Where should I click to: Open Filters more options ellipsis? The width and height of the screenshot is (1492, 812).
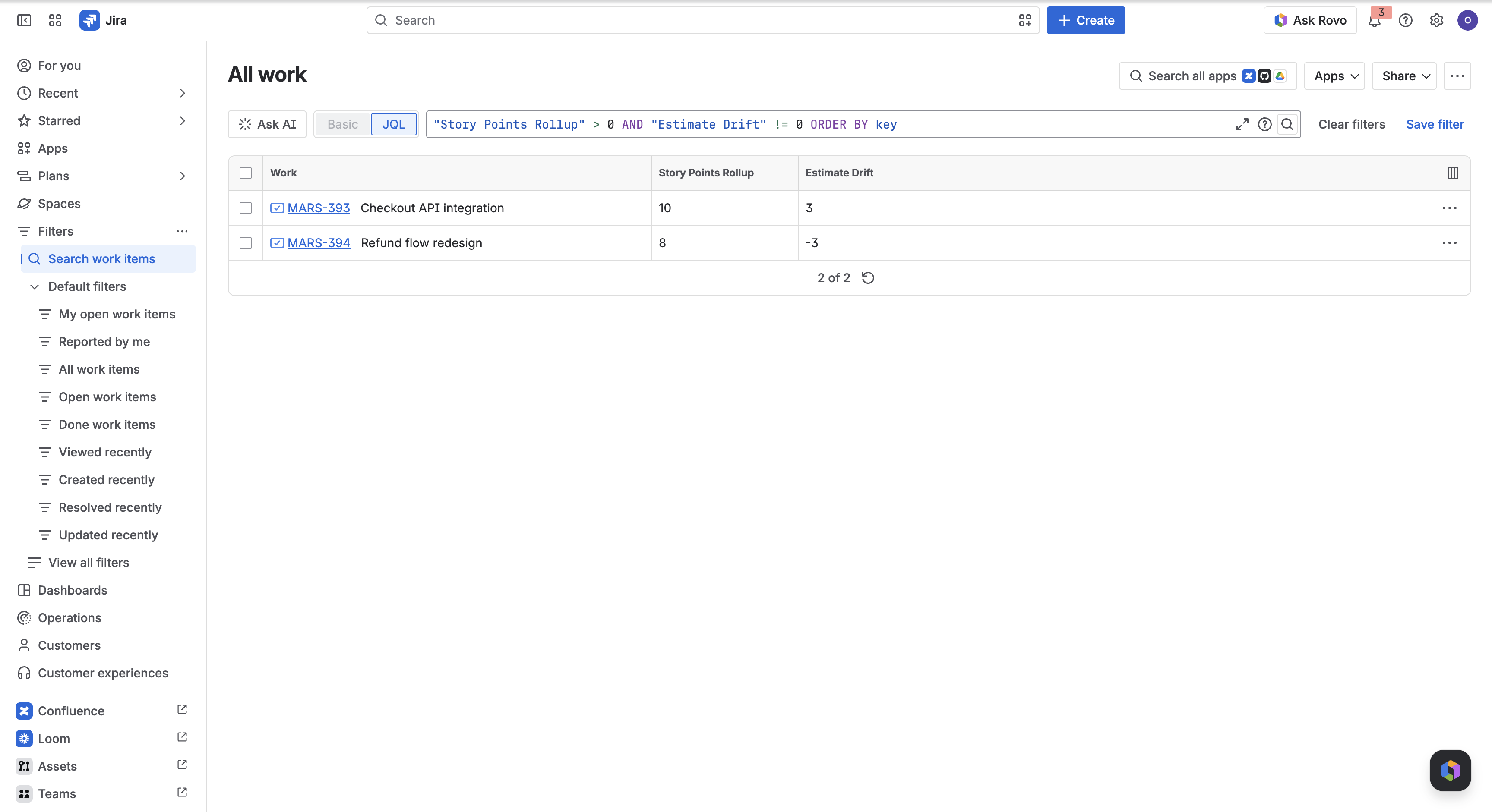183,231
